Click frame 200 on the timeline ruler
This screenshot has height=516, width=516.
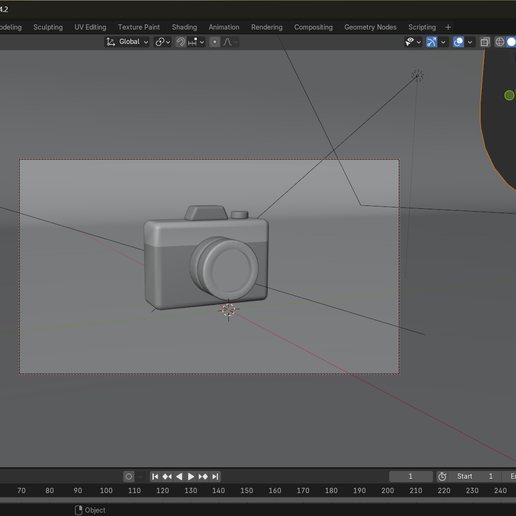click(388, 491)
